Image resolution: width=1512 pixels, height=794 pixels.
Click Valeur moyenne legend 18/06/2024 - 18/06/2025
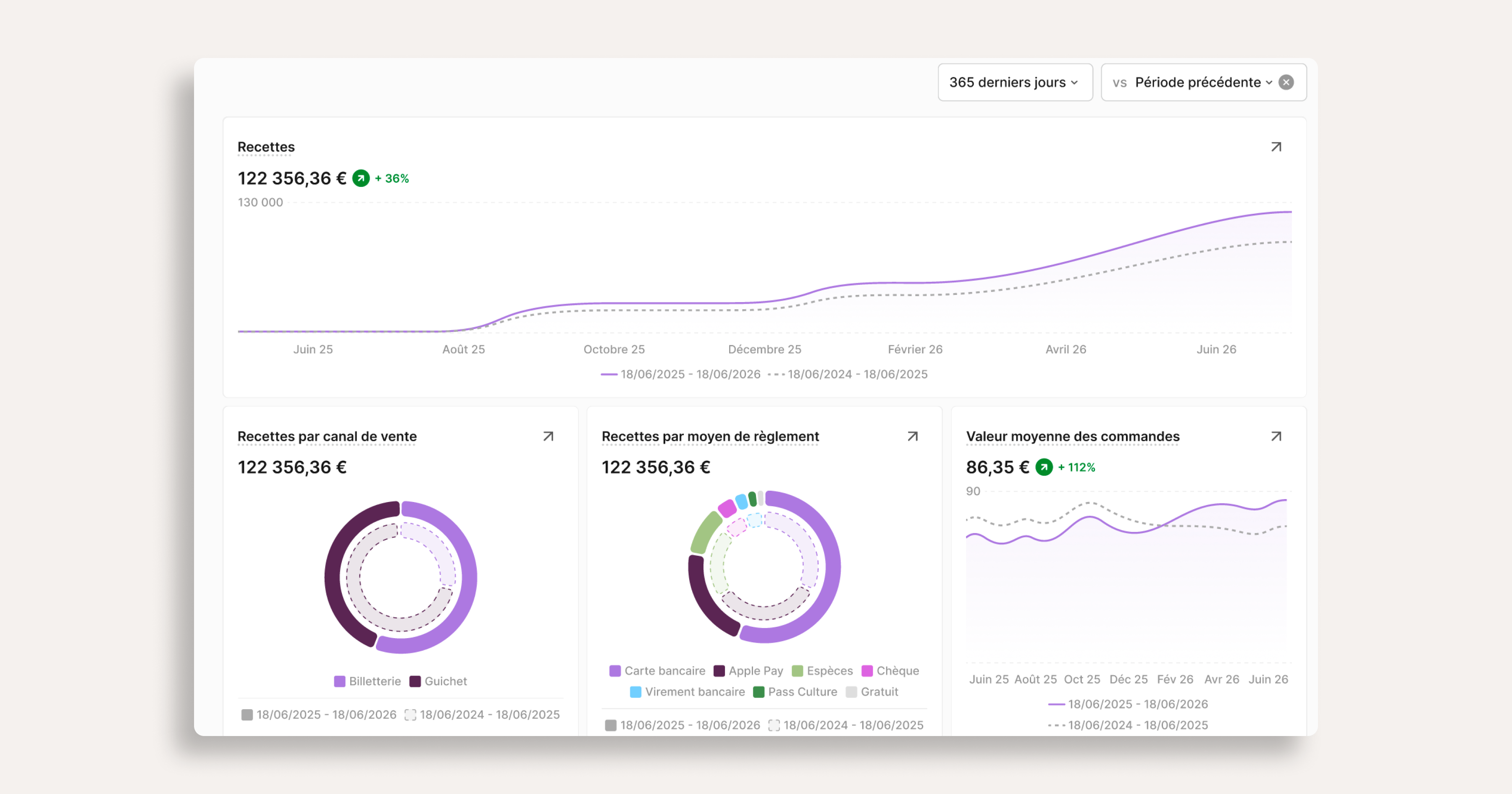[1128, 725]
